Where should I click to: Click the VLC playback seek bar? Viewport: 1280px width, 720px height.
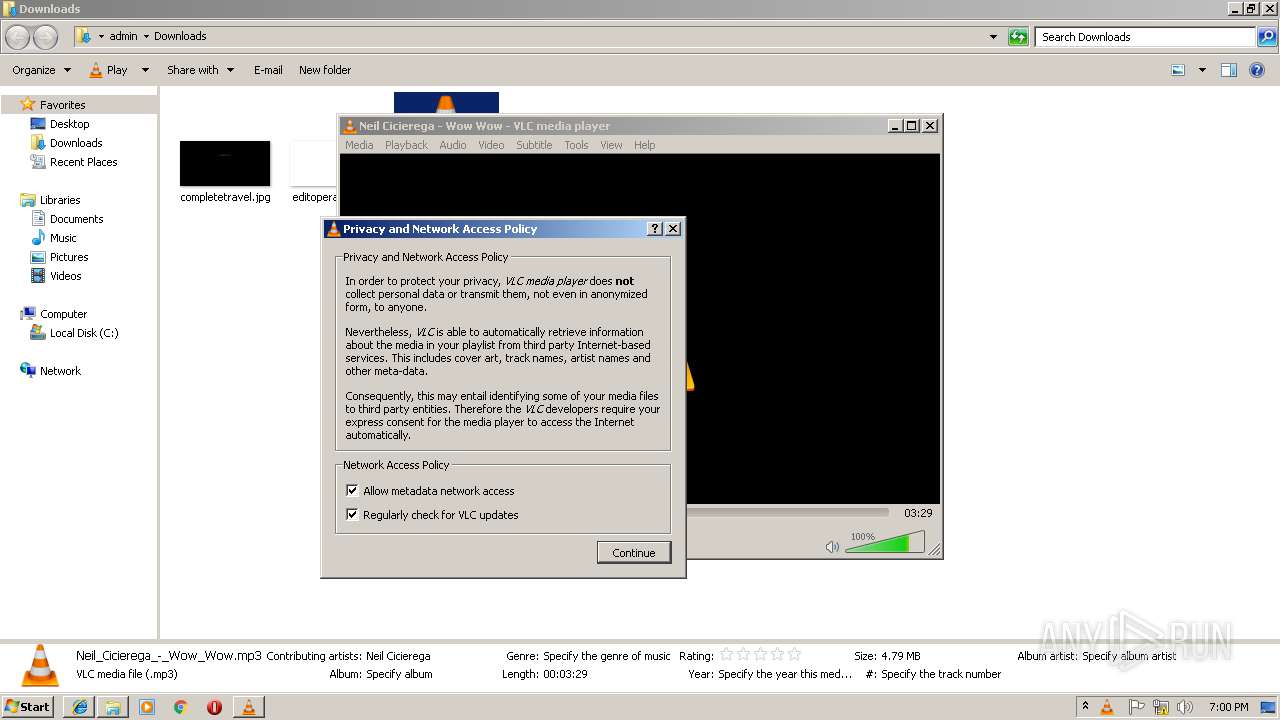(x=788, y=512)
